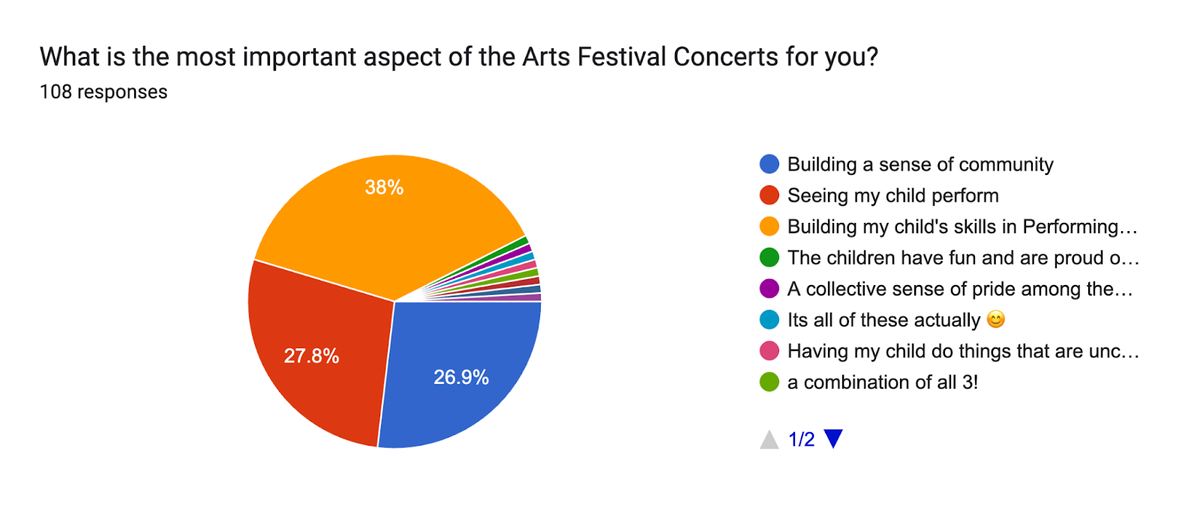The height and width of the screenshot is (505, 1200).
Task: Select the blue 26.9% pie slice
Action: click(x=460, y=375)
